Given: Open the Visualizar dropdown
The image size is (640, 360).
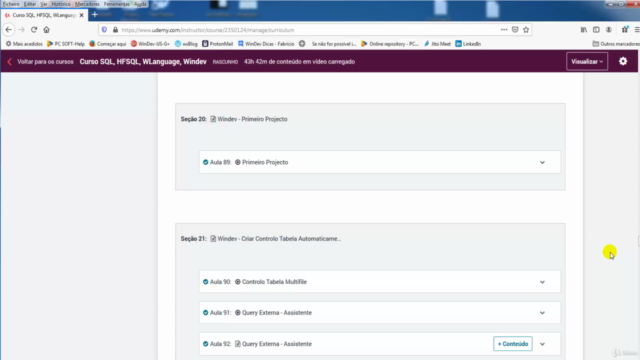Looking at the screenshot, I should coord(587,62).
